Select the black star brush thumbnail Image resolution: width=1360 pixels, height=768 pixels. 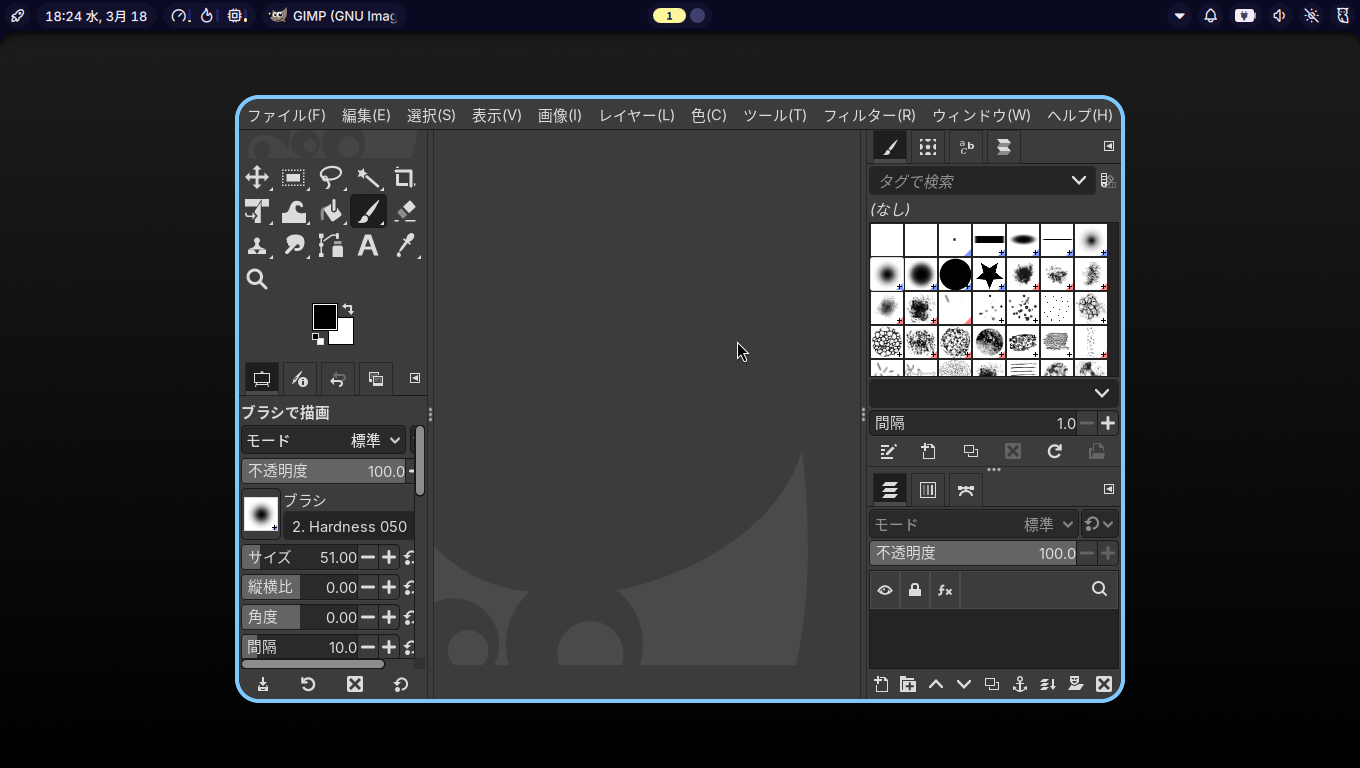click(989, 273)
